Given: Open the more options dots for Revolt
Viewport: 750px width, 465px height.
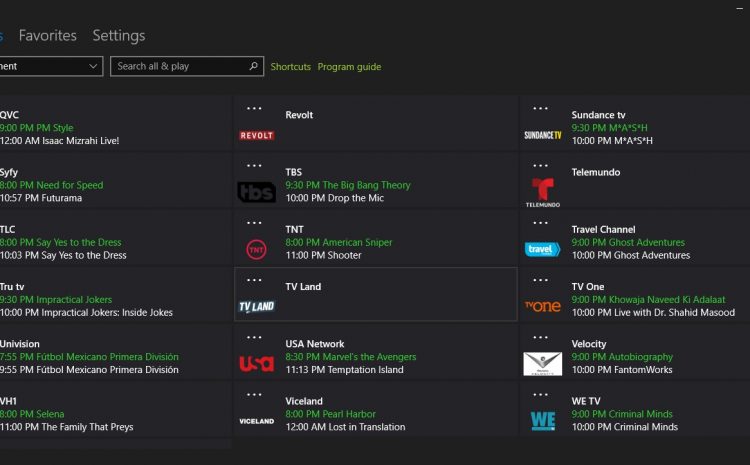Looking at the screenshot, I should tap(254, 109).
